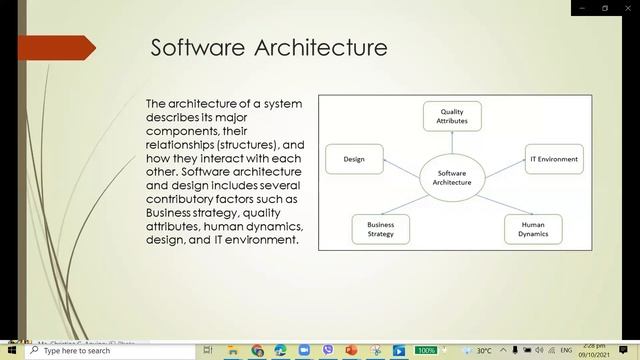Restore down the presentation window
This screenshot has width=640, height=360.
tap(605, 8)
